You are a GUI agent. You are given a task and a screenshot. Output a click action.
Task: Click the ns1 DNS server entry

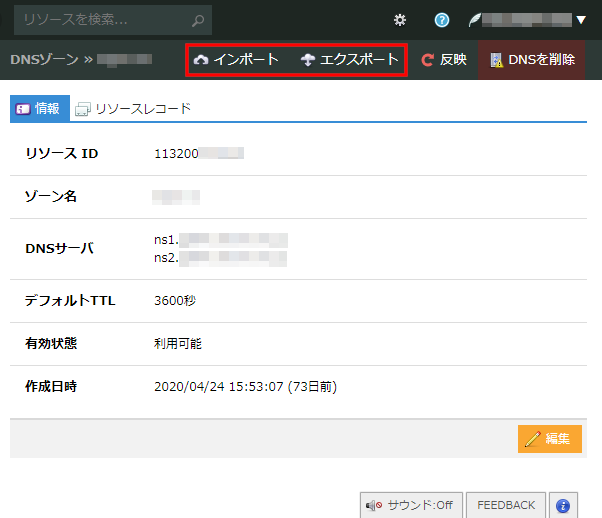point(220,240)
